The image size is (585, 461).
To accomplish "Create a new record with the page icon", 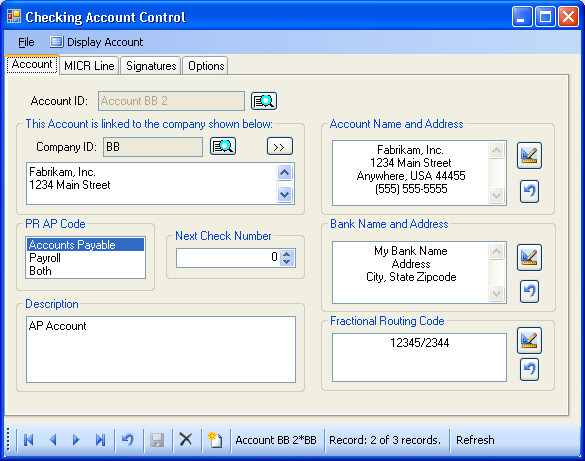I will (x=215, y=440).
